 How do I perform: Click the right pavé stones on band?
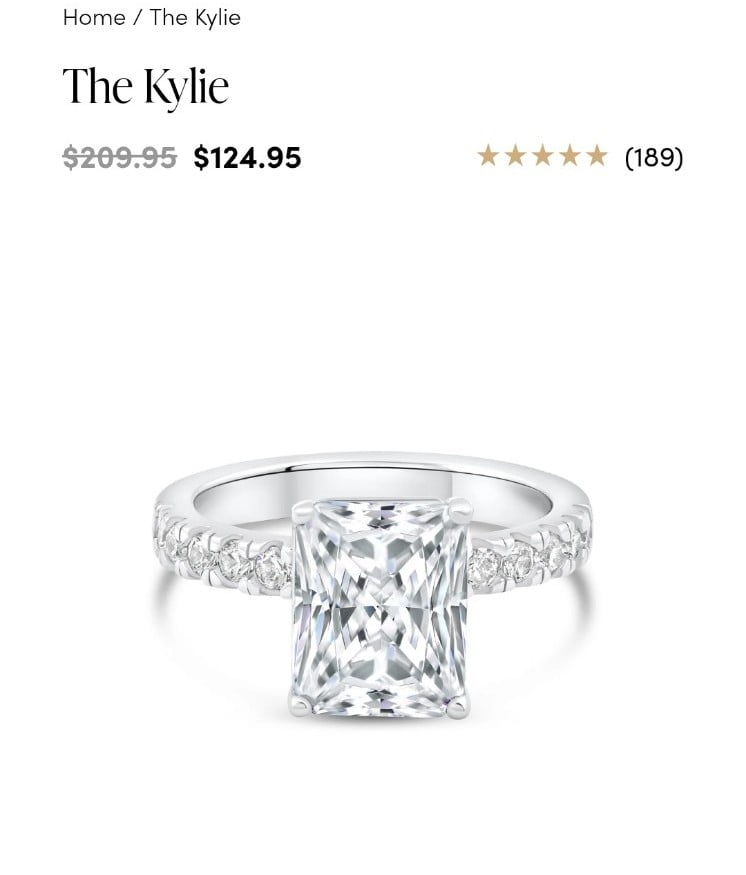529,554
